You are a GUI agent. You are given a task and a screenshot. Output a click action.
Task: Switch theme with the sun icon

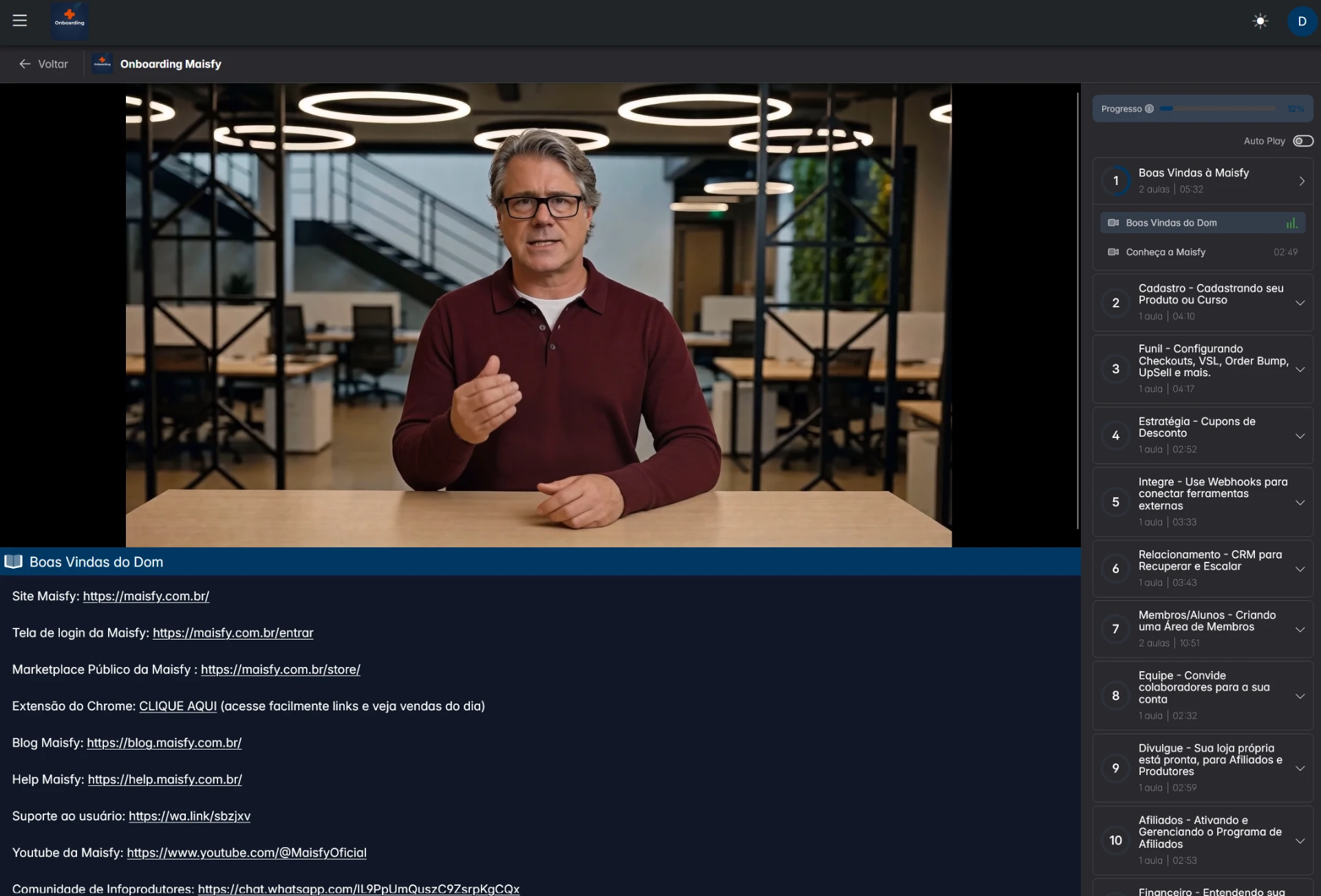click(1260, 21)
